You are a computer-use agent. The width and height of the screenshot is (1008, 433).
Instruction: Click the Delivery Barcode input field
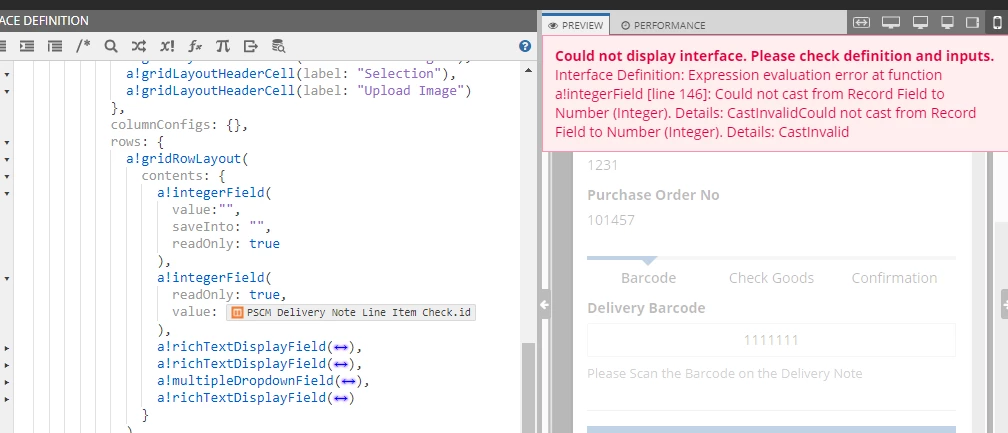tap(771, 339)
